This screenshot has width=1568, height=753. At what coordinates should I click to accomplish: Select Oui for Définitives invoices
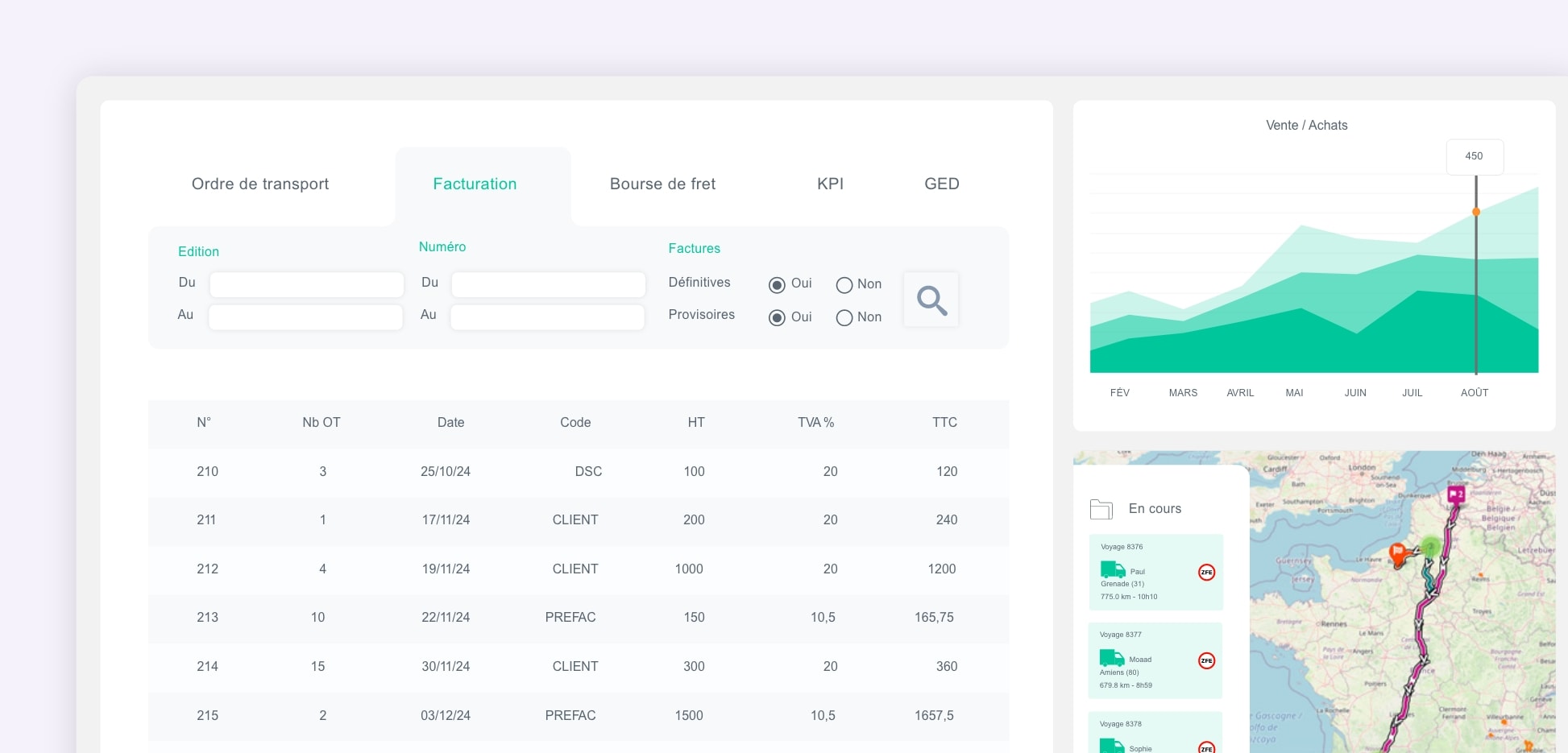click(x=777, y=285)
